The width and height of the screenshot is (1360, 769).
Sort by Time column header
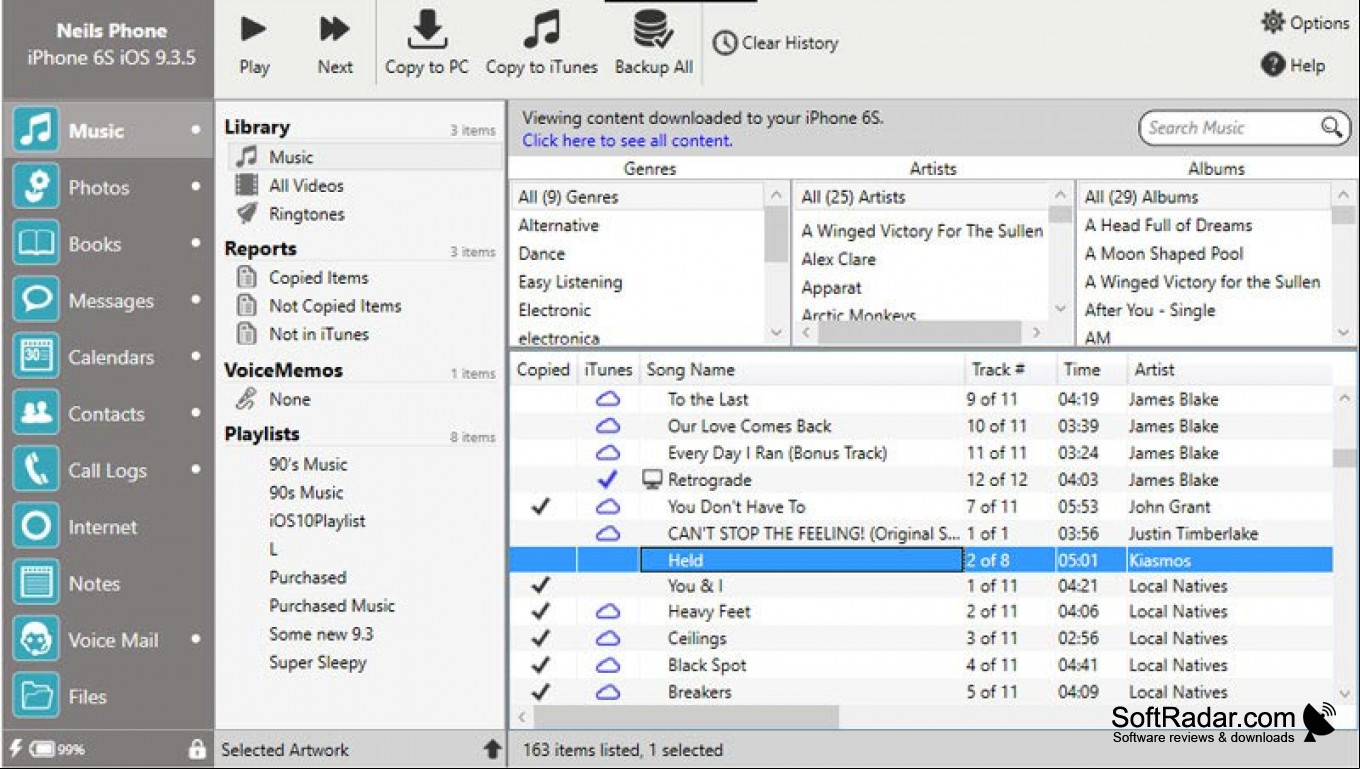[x=1081, y=370]
